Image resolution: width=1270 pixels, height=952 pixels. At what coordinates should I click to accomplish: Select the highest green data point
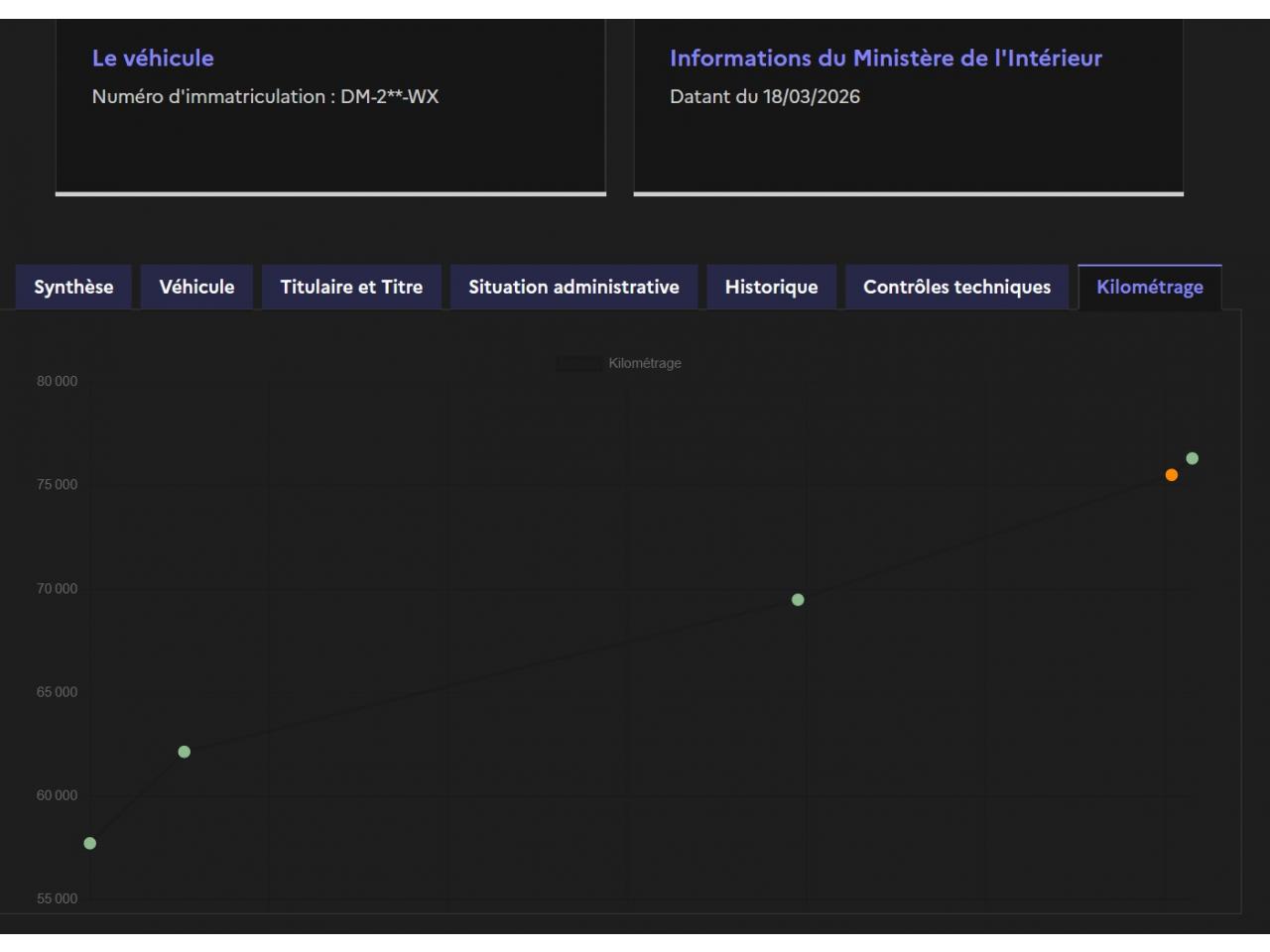(1192, 458)
